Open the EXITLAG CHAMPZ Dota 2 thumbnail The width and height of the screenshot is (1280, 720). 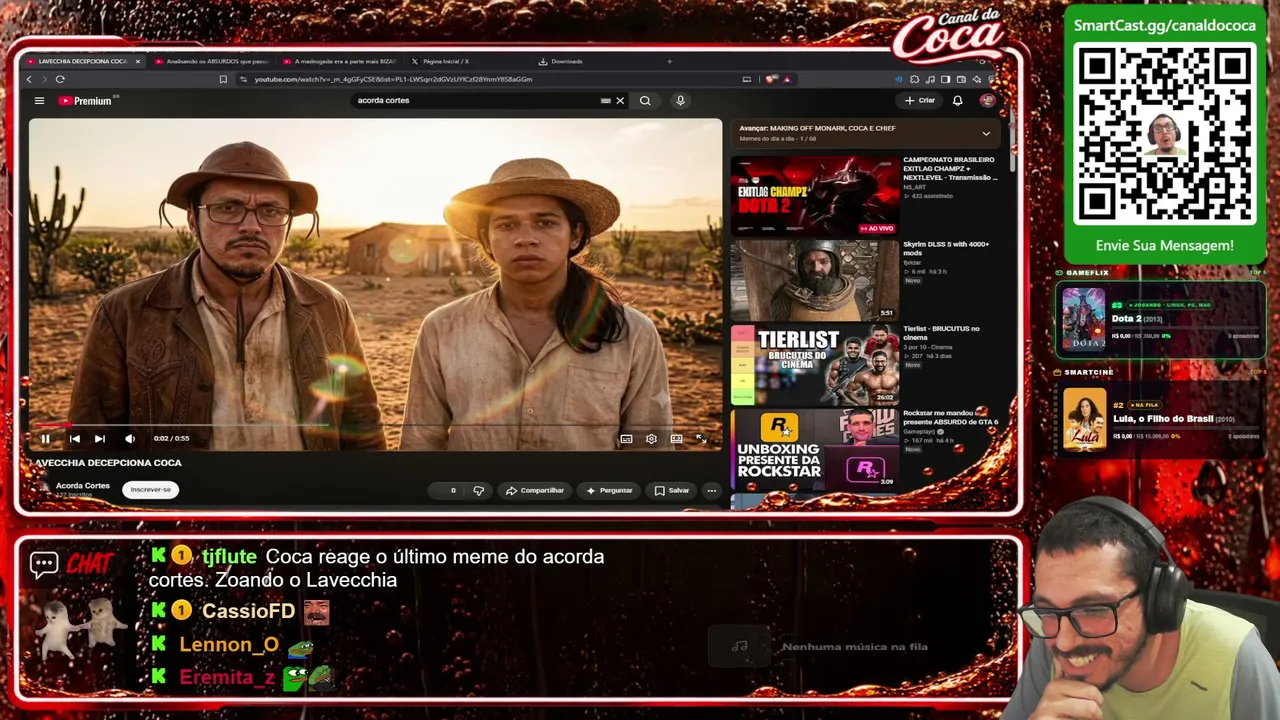815,196
